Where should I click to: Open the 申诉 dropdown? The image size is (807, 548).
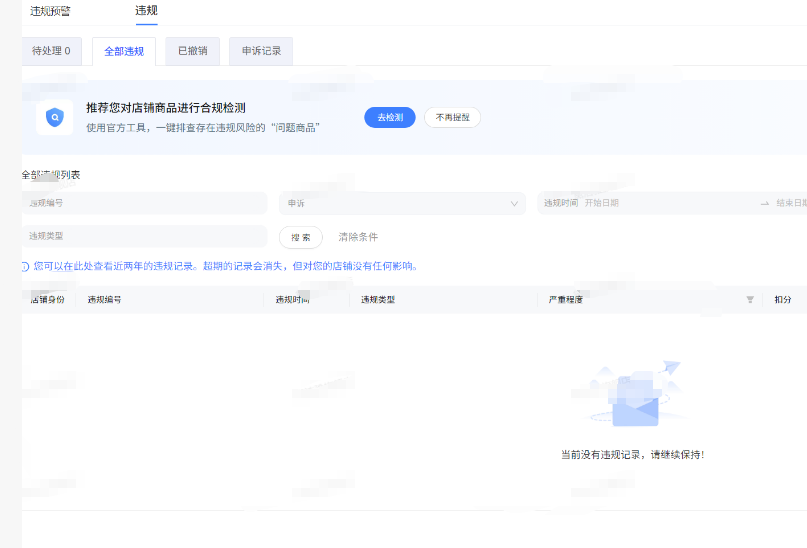coord(402,203)
